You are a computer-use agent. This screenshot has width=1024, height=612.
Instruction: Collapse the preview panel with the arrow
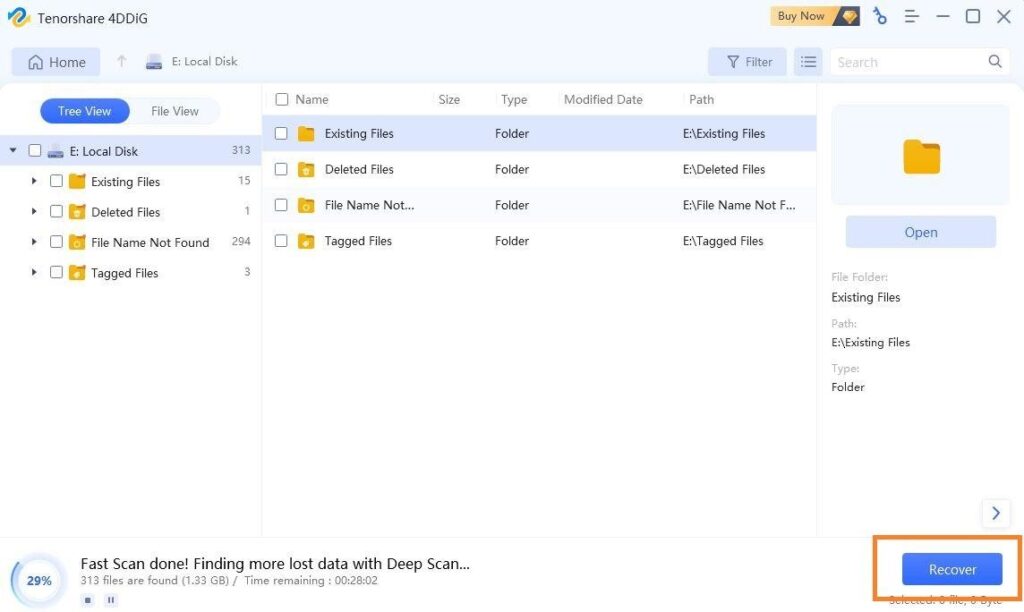click(x=995, y=513)
